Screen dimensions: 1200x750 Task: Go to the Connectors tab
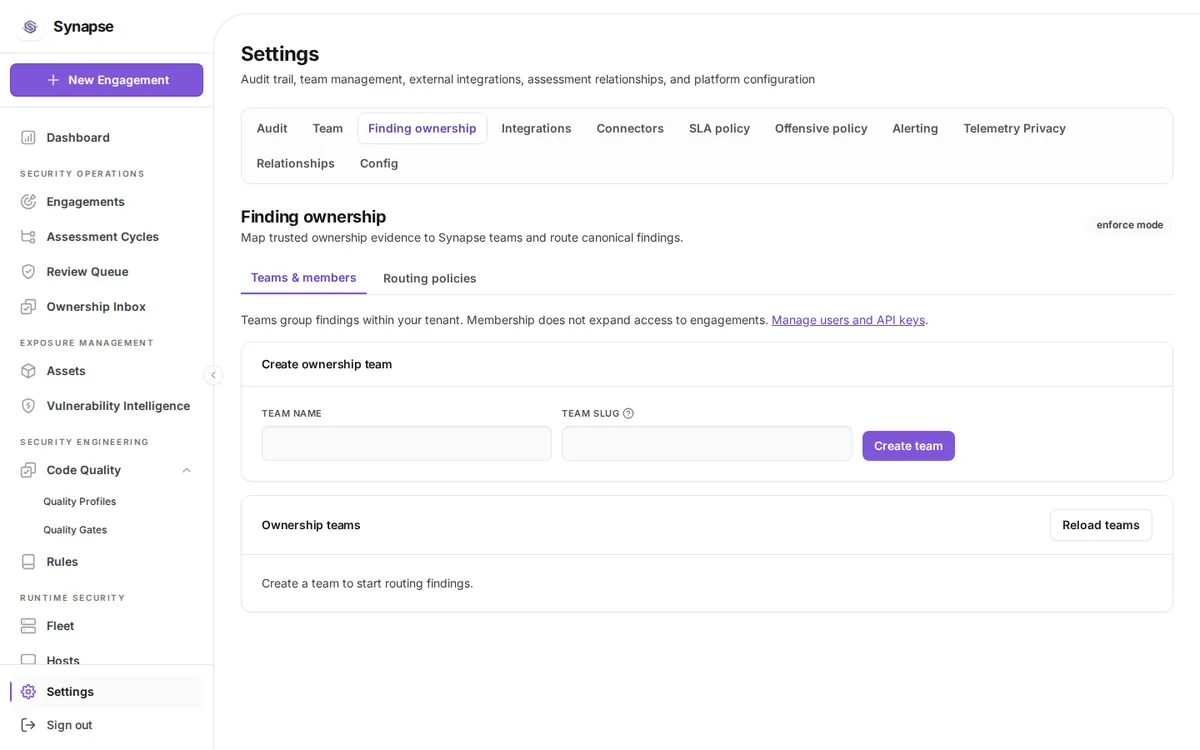click(x=630, y=128)
